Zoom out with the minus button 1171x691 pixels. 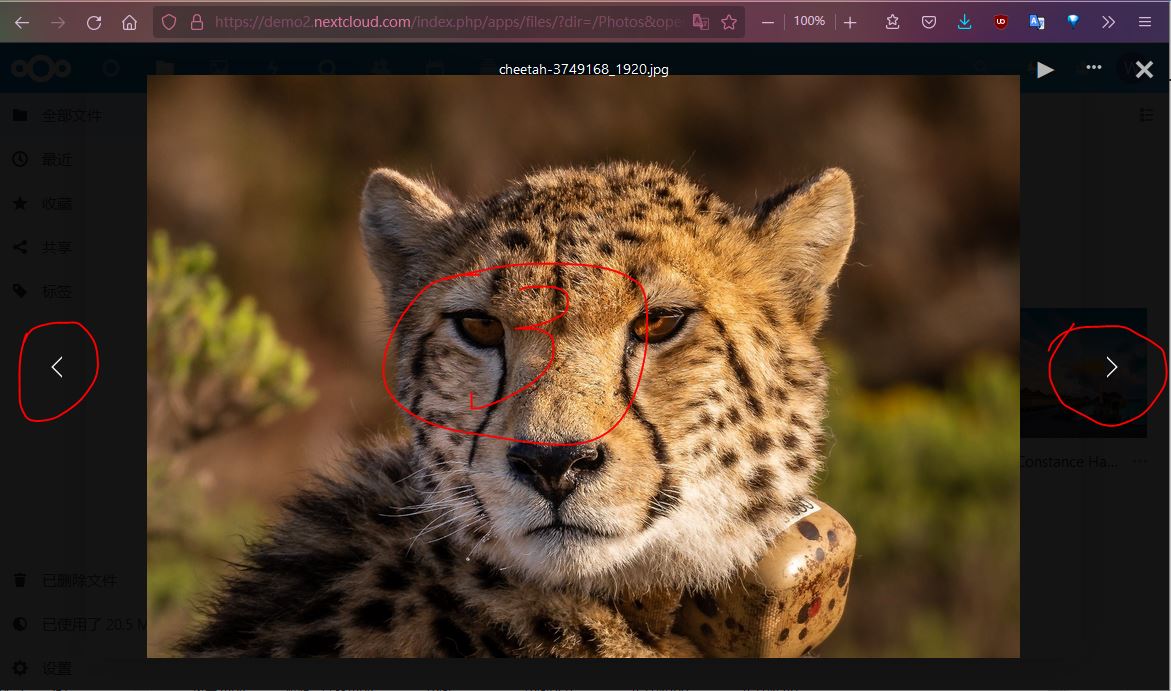(768, 22)
